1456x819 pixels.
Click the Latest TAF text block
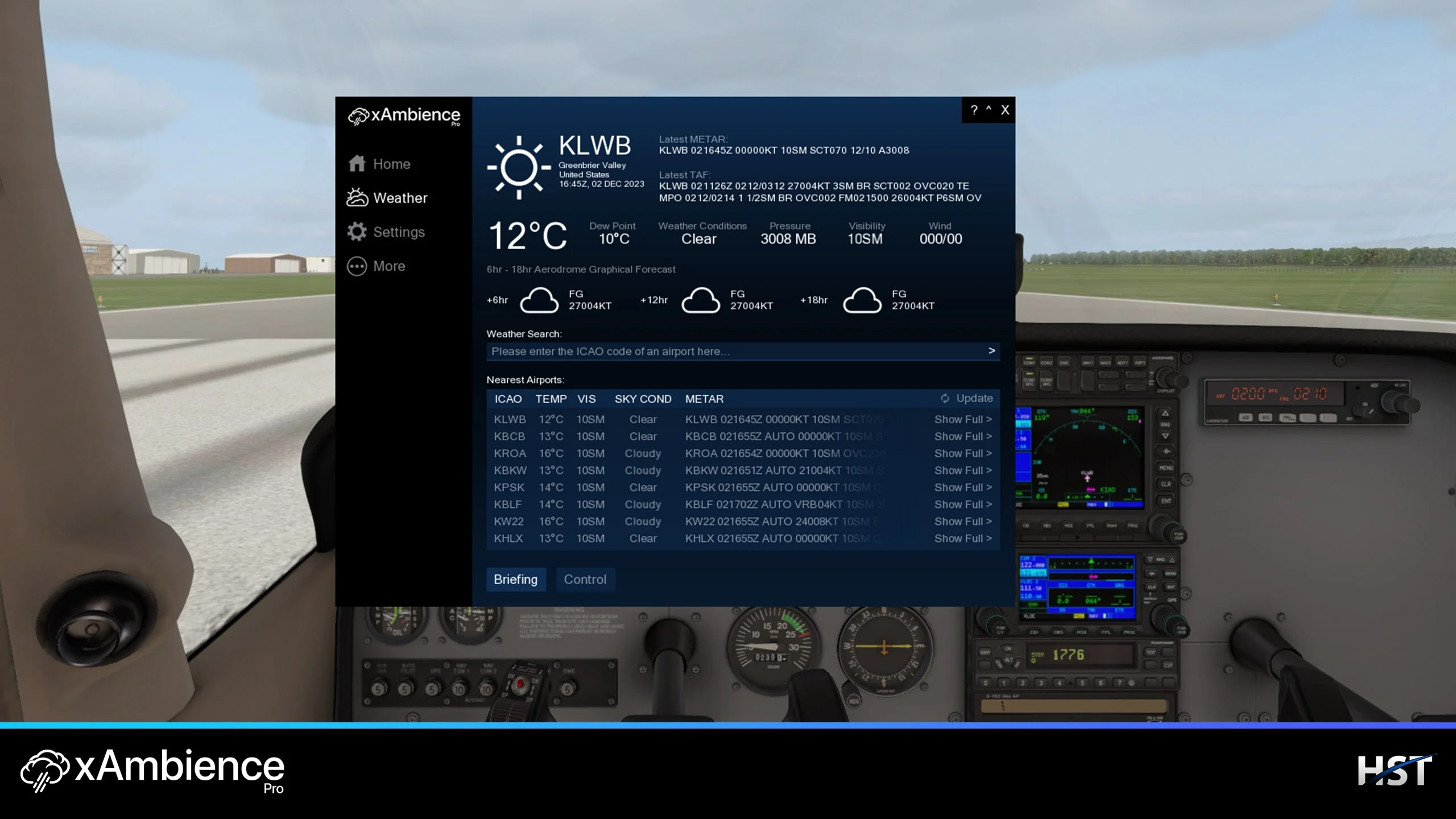820,192
